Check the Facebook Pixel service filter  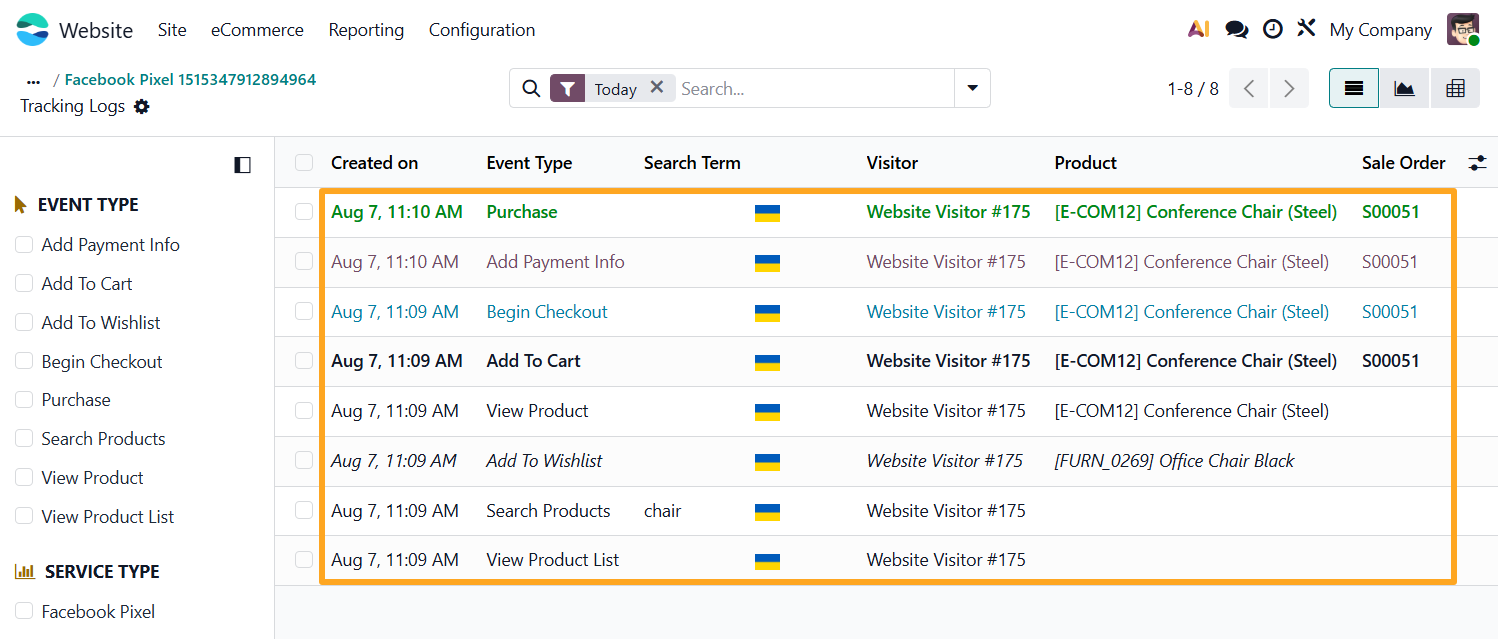tap(24, 612)
